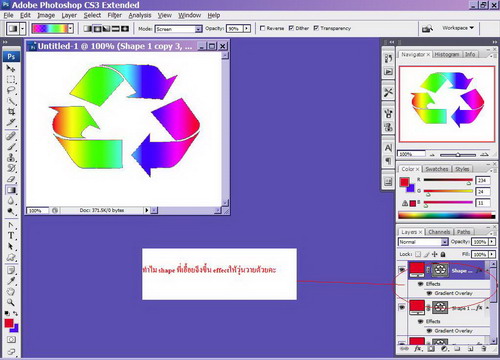Uncheck the Dither option

click(x=291, y=28)
